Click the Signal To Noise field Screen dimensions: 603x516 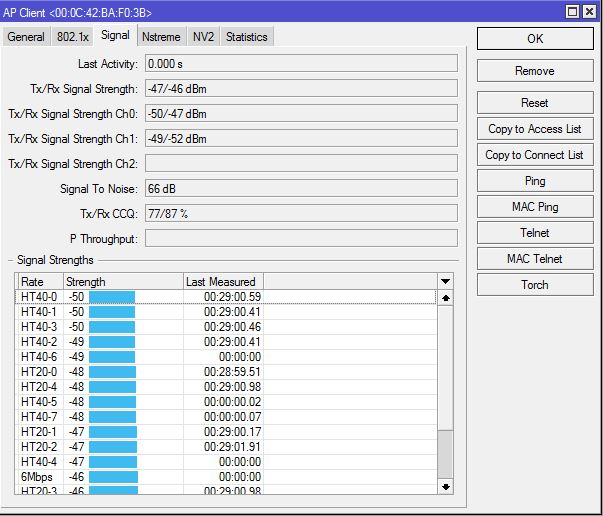click(x=301, y=188)
